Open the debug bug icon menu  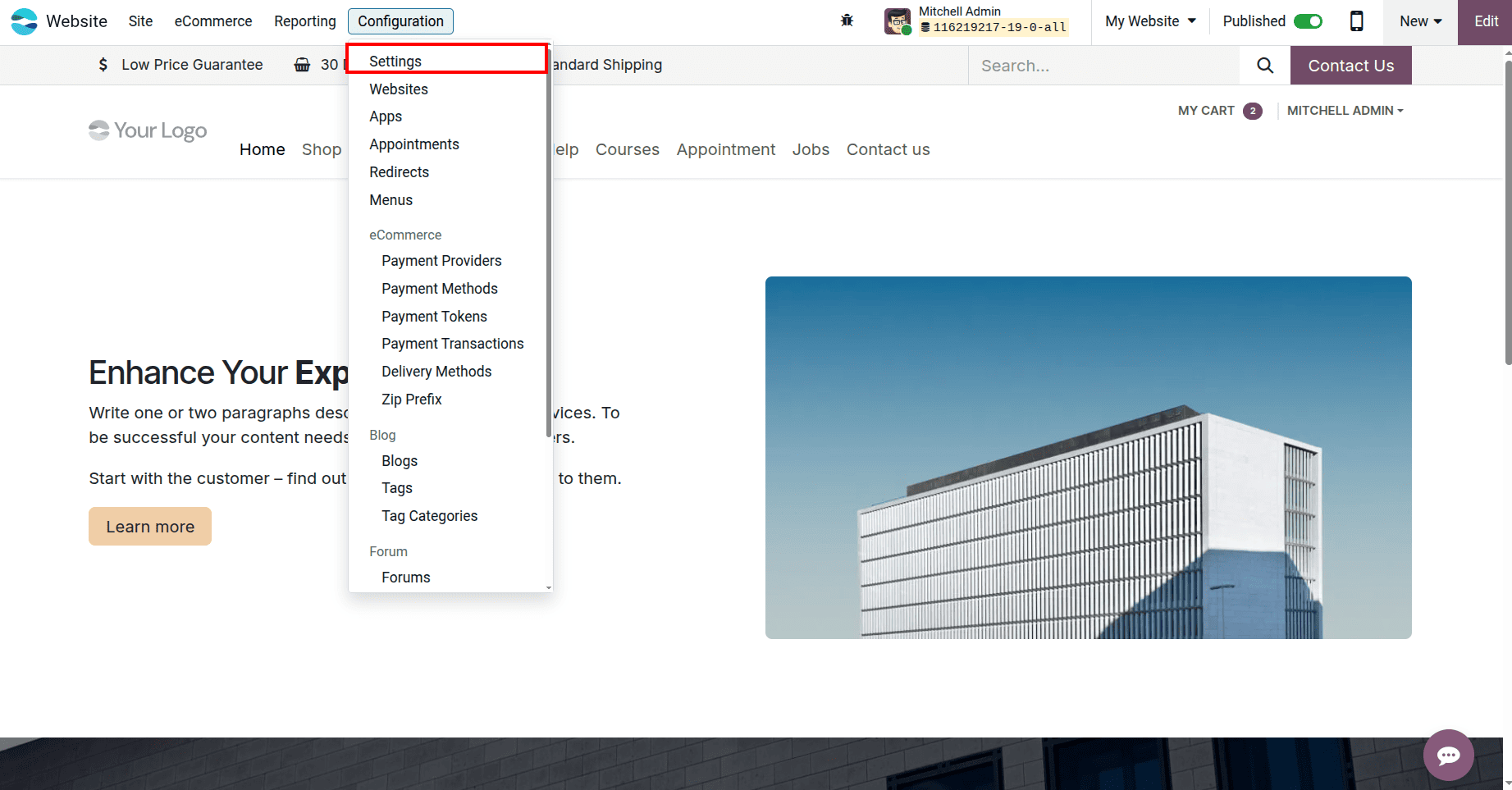847,21
